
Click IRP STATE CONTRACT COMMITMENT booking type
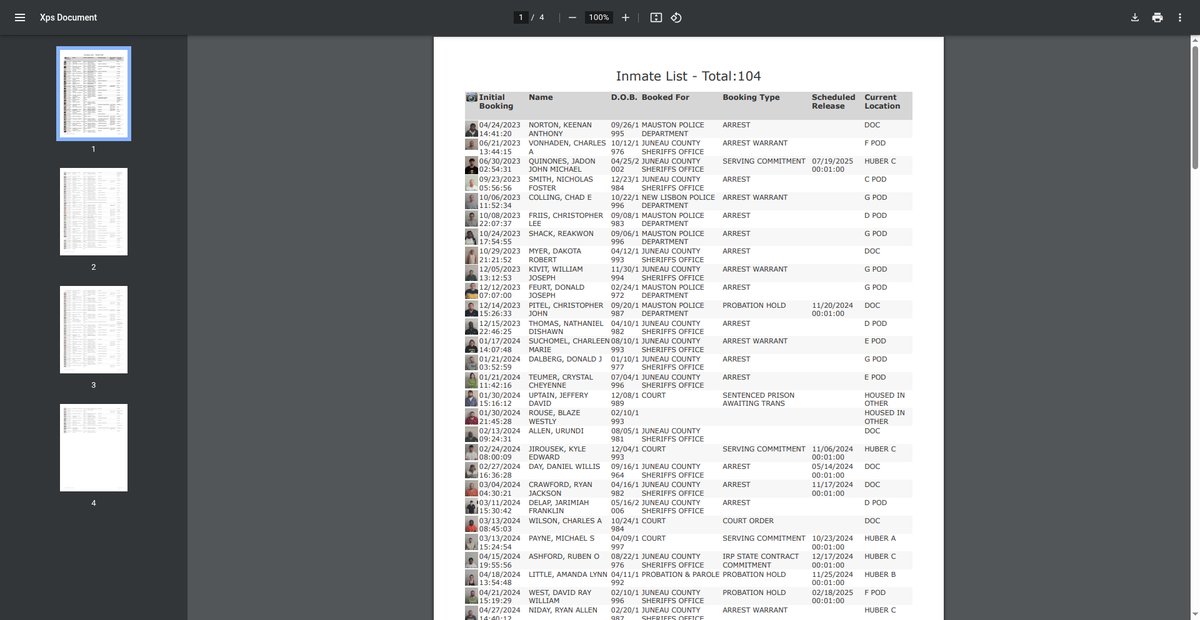pyautogui.click(x=761, y=561)
